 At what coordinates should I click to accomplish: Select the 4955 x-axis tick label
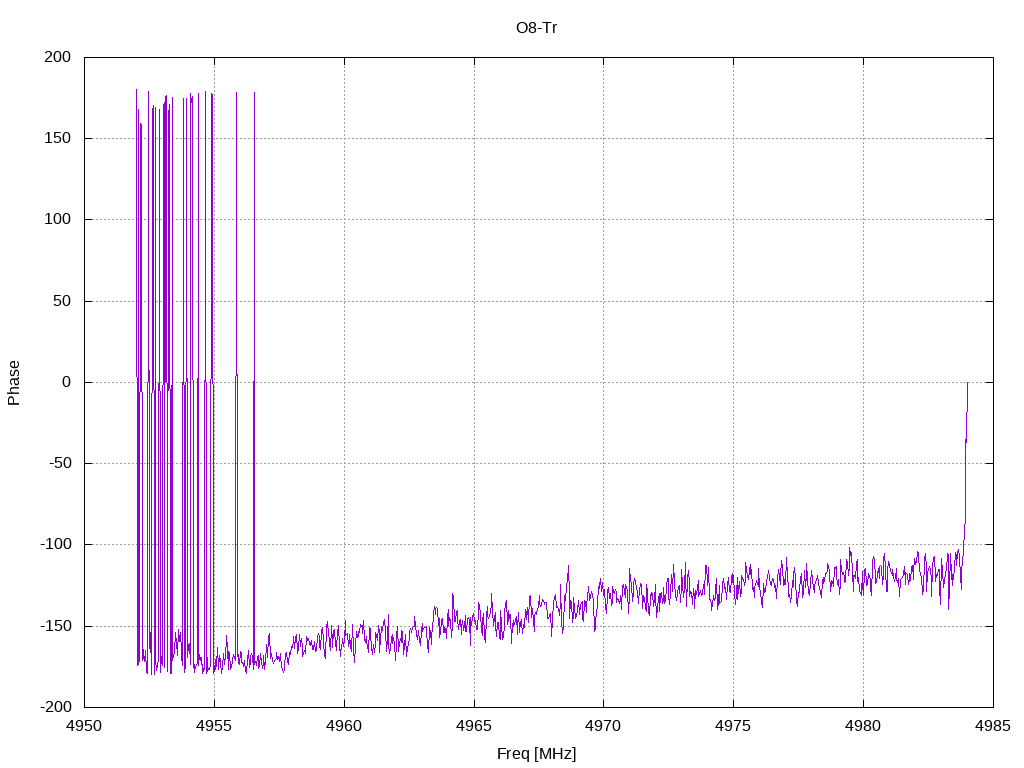pos(214,726)
